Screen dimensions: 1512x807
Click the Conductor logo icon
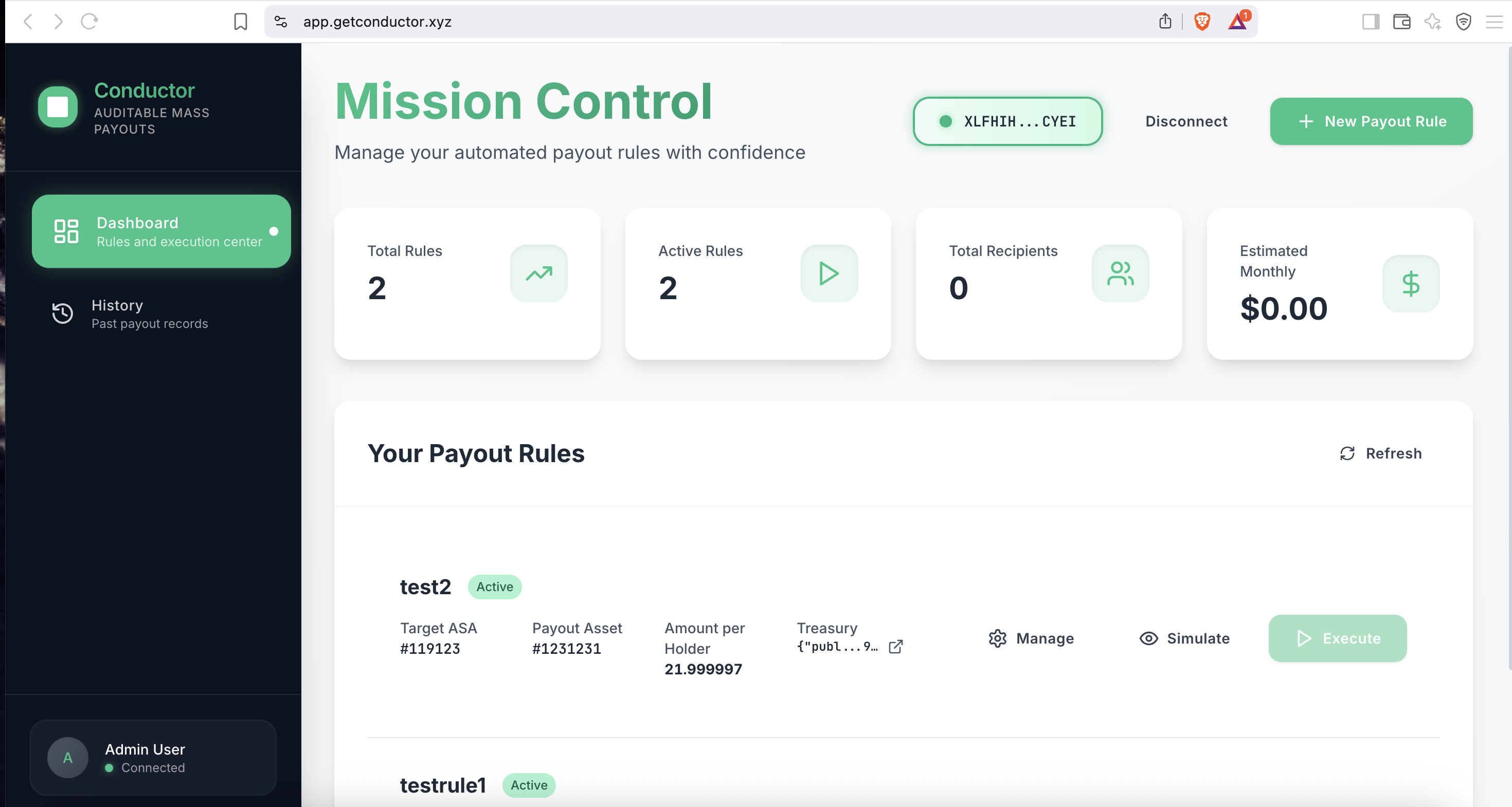[58, 107]
